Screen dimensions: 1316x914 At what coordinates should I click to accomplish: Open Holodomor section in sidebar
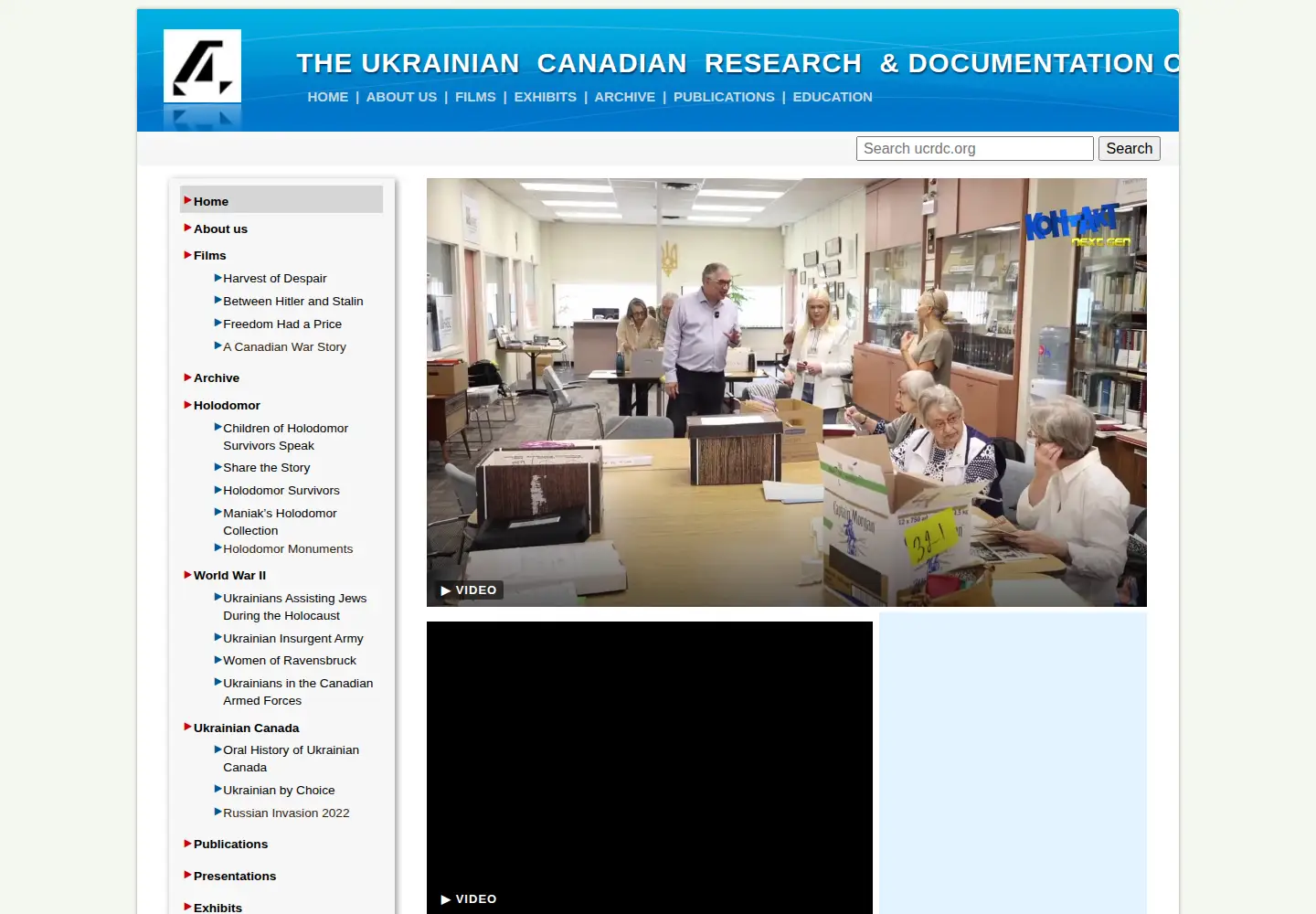tap(227, 405)
